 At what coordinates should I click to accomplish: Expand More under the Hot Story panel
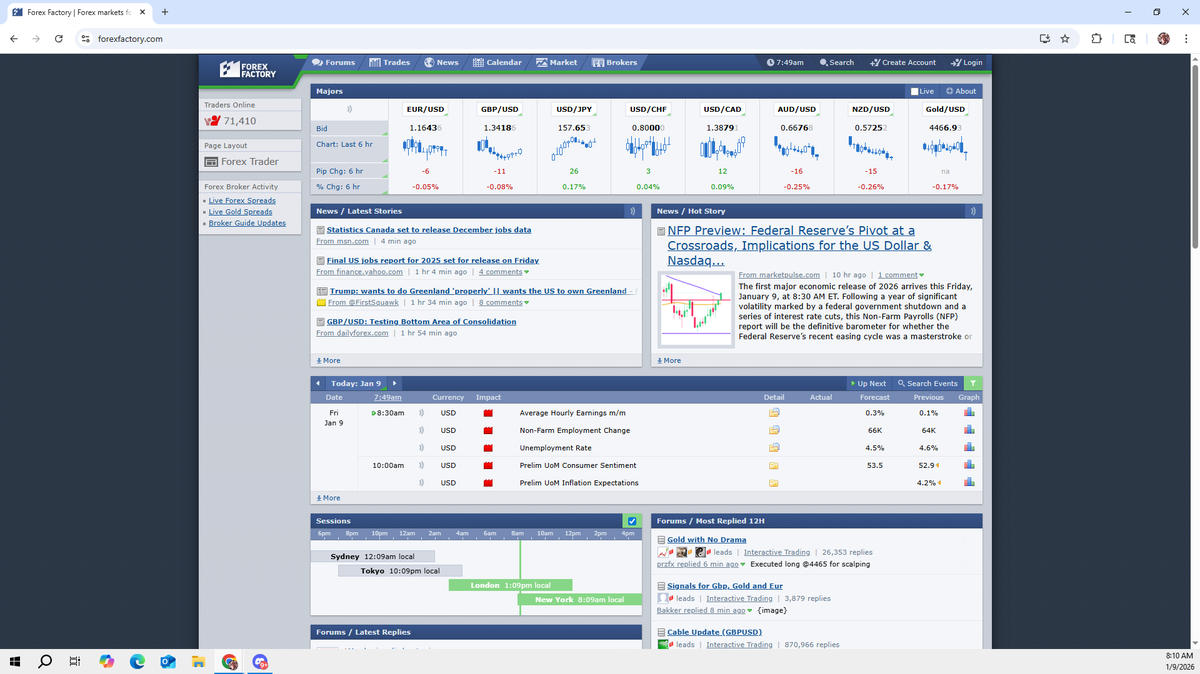tap(669, 360)
